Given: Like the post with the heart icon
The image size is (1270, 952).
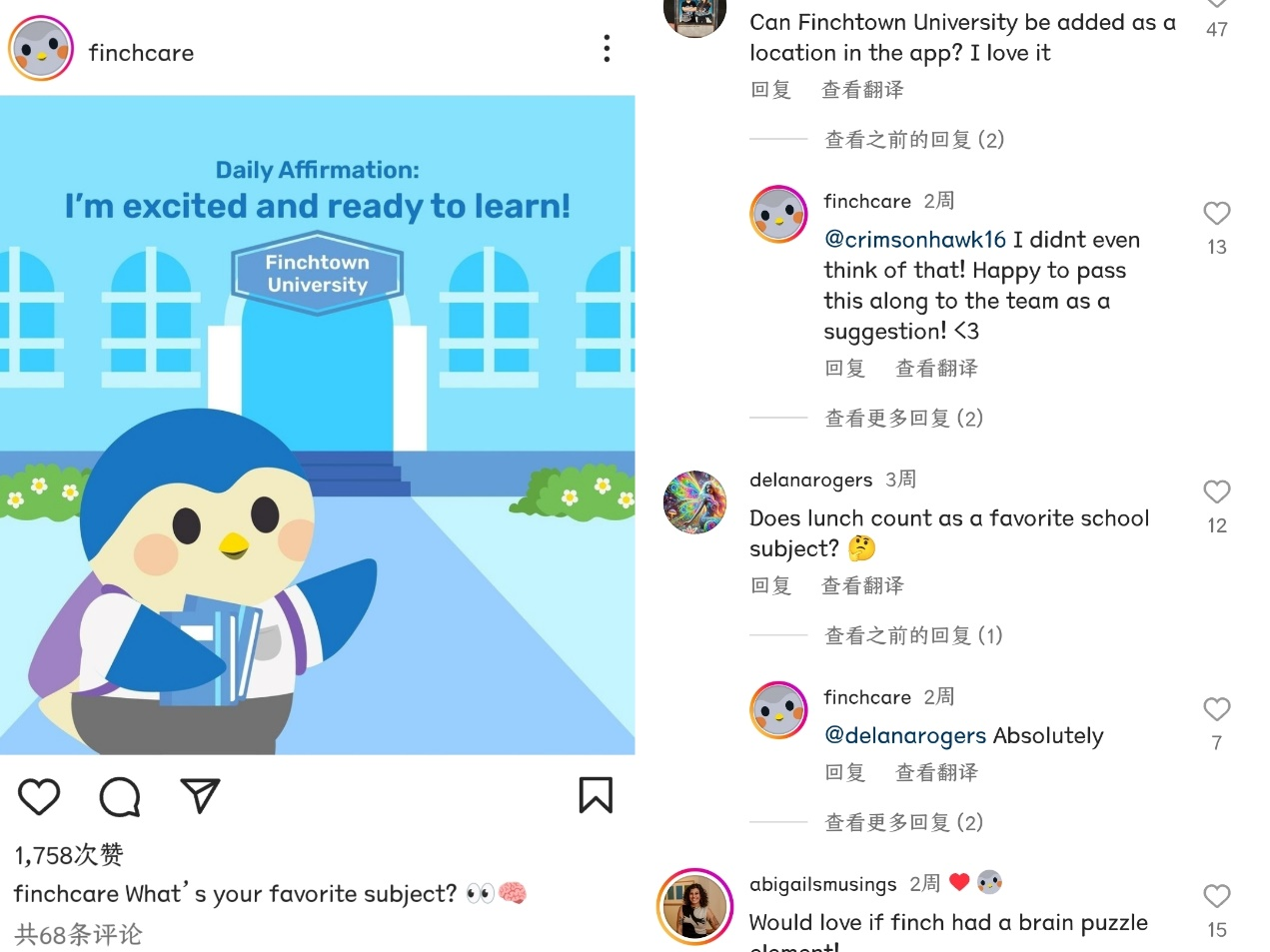Looking at the screenshot, I should click(x=40, y=796).
